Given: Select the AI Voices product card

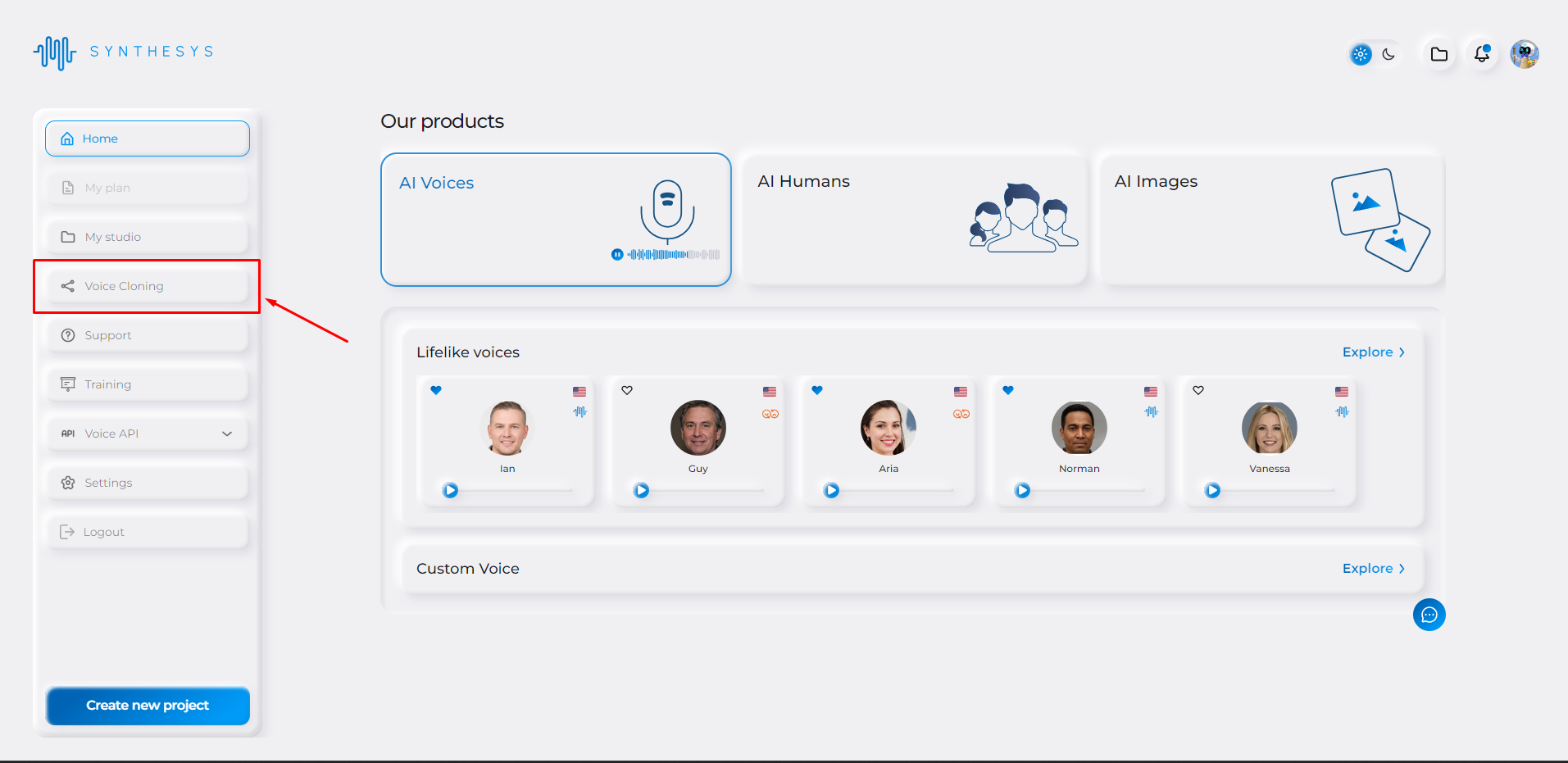Looking at the screenshot, I should (556, 220).
